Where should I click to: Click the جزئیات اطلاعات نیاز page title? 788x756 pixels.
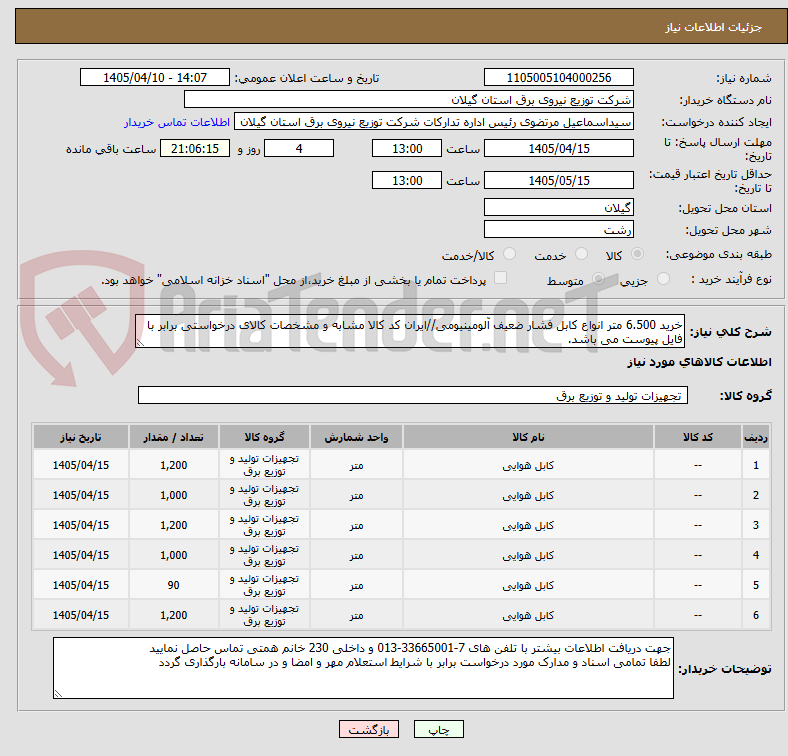[714, 27]
